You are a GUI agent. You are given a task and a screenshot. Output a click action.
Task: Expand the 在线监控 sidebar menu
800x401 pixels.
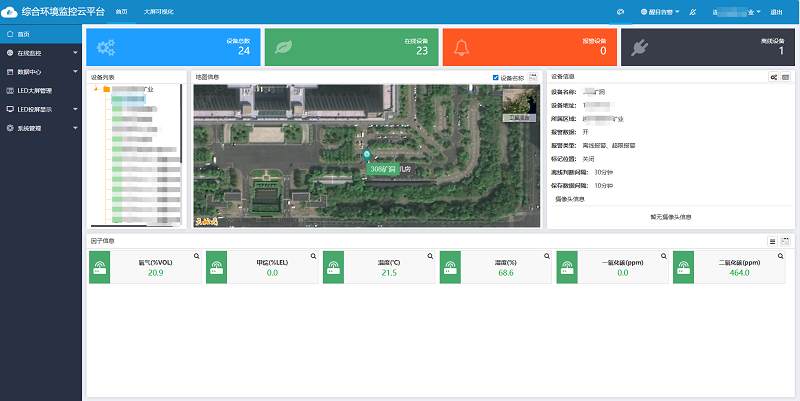[x=40, y=52]
